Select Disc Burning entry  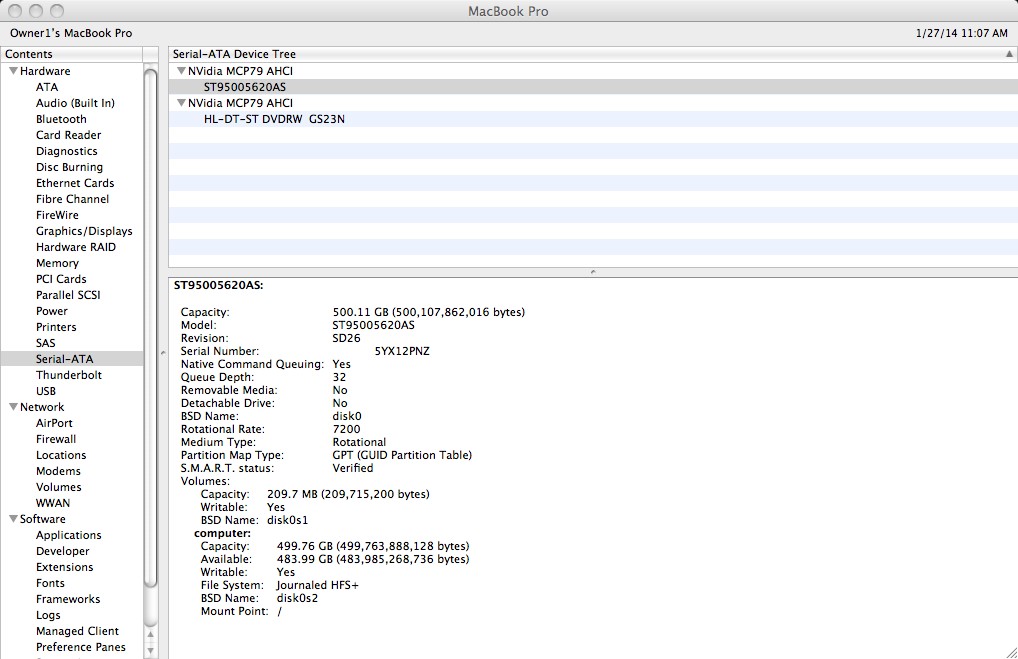pos(69,167)
